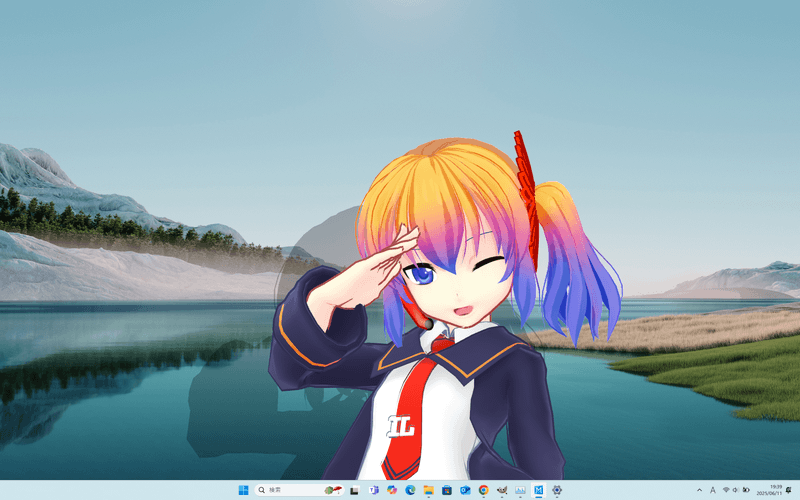Open the notification bell icon
This screenshot has height=500, width=800.
789,490
